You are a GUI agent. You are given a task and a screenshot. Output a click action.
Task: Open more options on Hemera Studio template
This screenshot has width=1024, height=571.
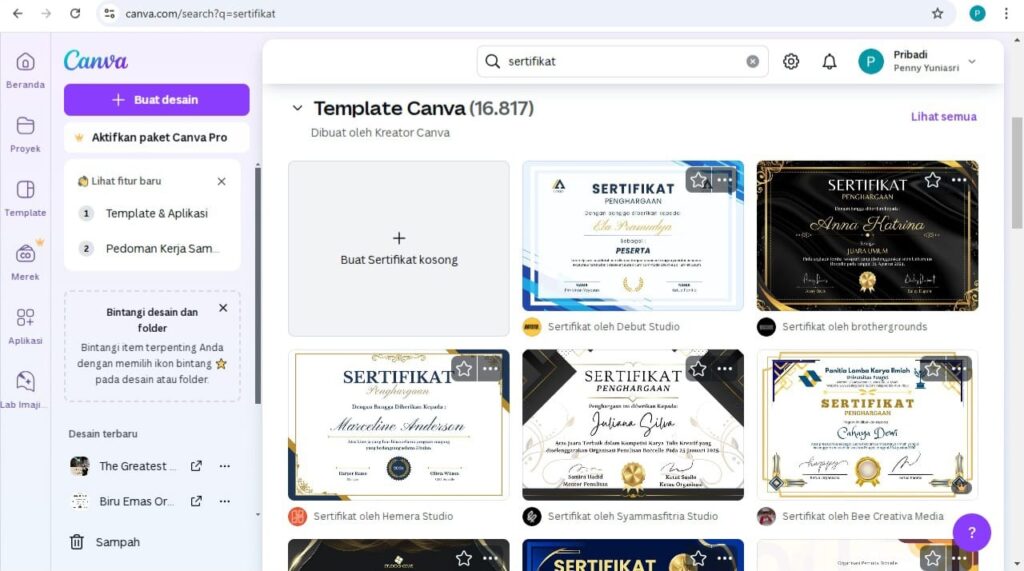tap(490, 369)
